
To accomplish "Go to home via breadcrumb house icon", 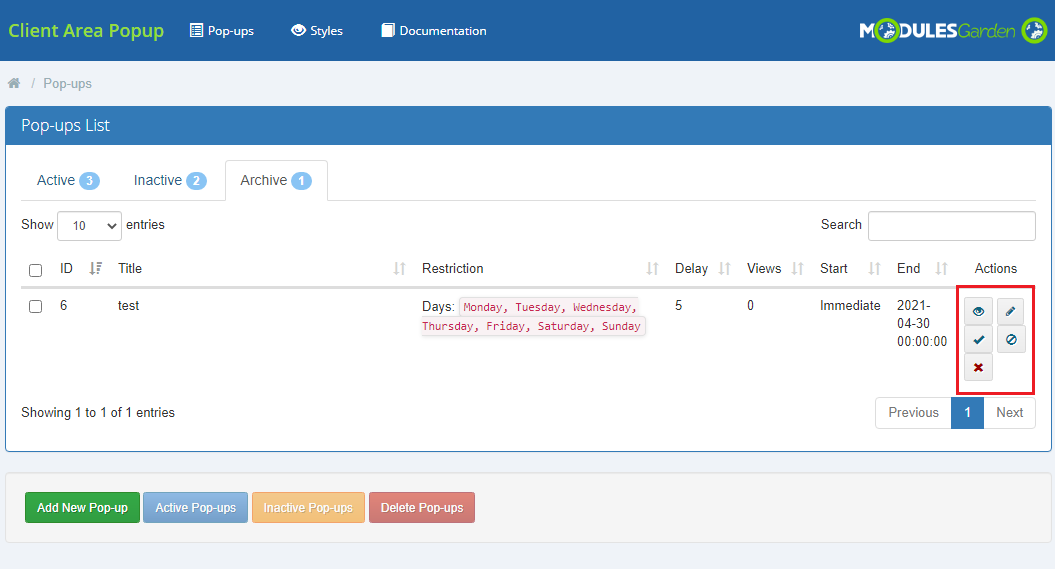I will [x=14, y=83].
